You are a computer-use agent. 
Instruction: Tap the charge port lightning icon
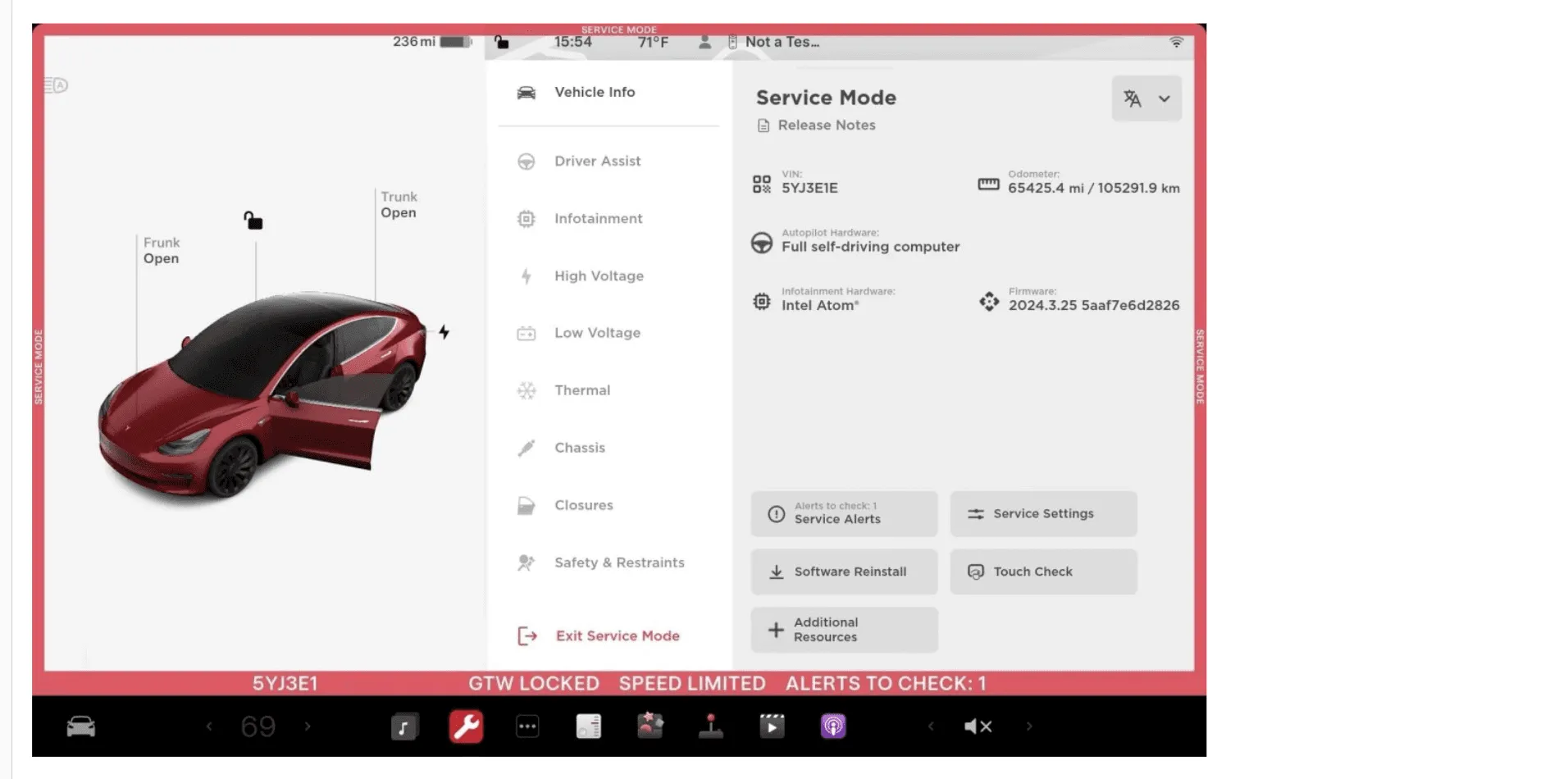coord(444,332)
